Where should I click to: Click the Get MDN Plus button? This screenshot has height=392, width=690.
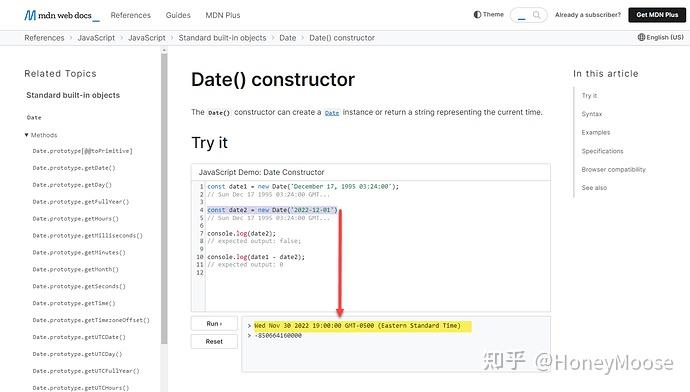click(657, 15)
